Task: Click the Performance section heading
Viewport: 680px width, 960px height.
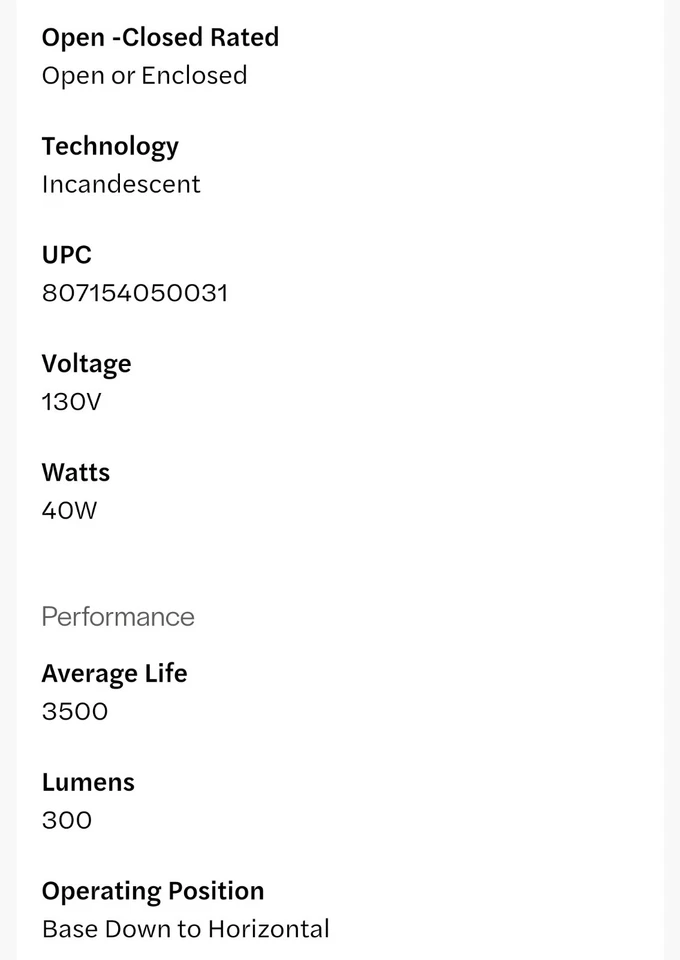Action: (x=118, y=617)
